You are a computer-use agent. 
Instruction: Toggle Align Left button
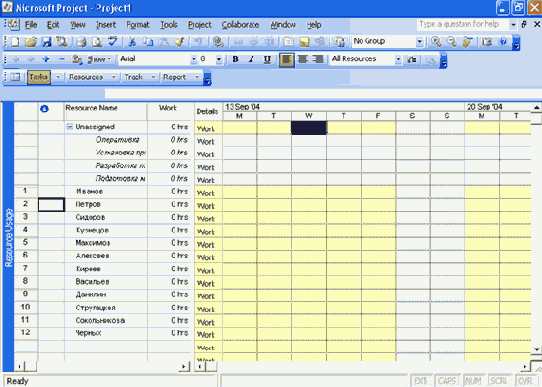[x=287, y=59]
